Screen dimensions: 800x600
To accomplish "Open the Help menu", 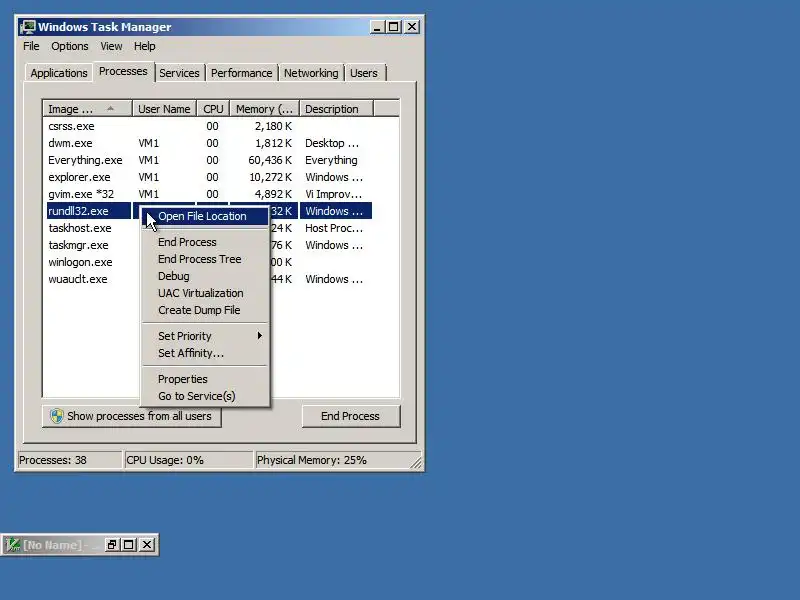I will click(144, 46).
